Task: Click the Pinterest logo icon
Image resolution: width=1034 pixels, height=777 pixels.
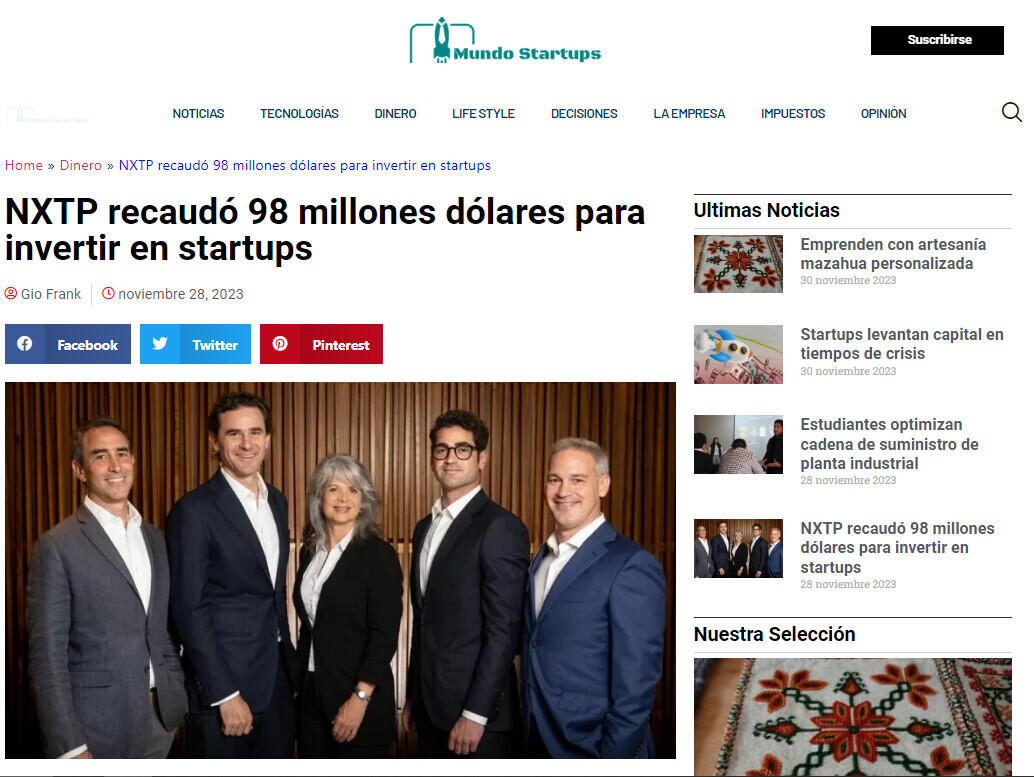Action: pyautogui.click(x=280, y=344)
